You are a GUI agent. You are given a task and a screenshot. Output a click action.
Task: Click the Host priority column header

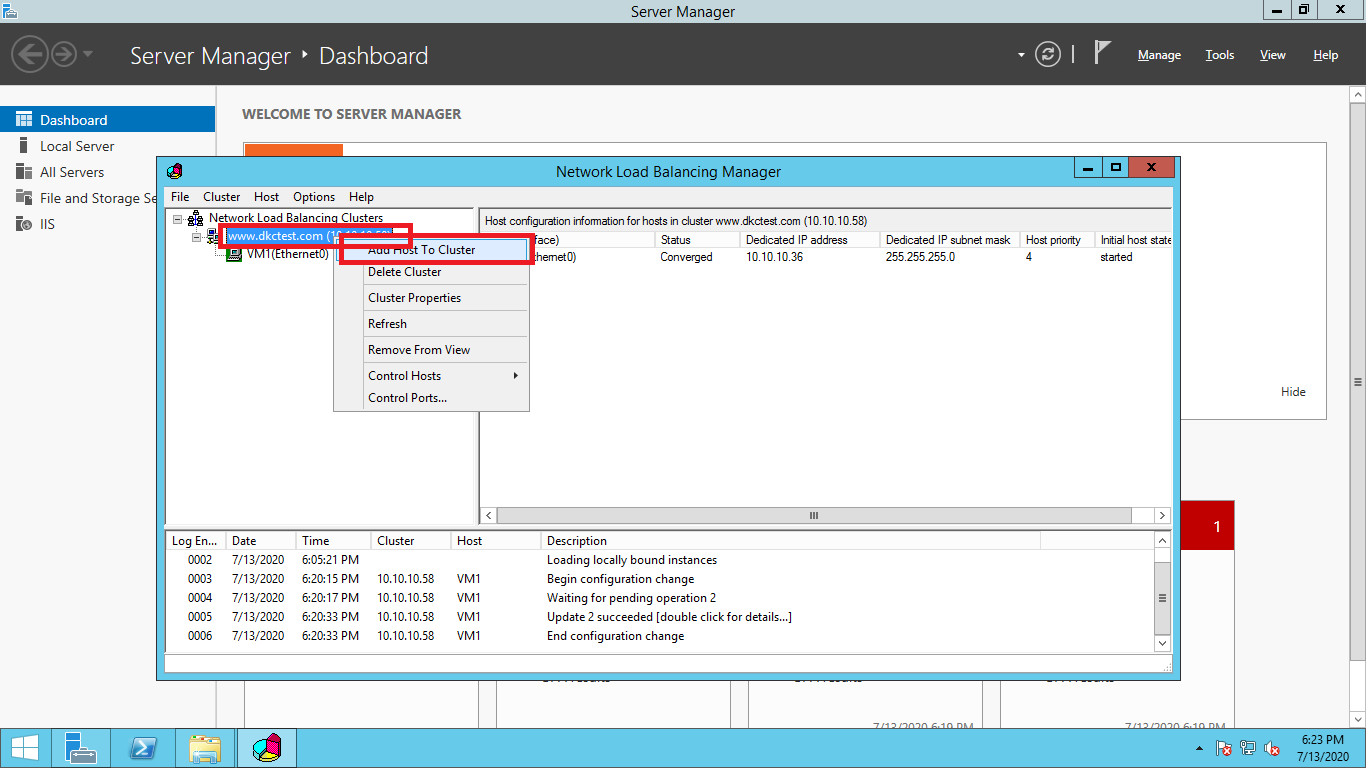(x=1058, y=240)
